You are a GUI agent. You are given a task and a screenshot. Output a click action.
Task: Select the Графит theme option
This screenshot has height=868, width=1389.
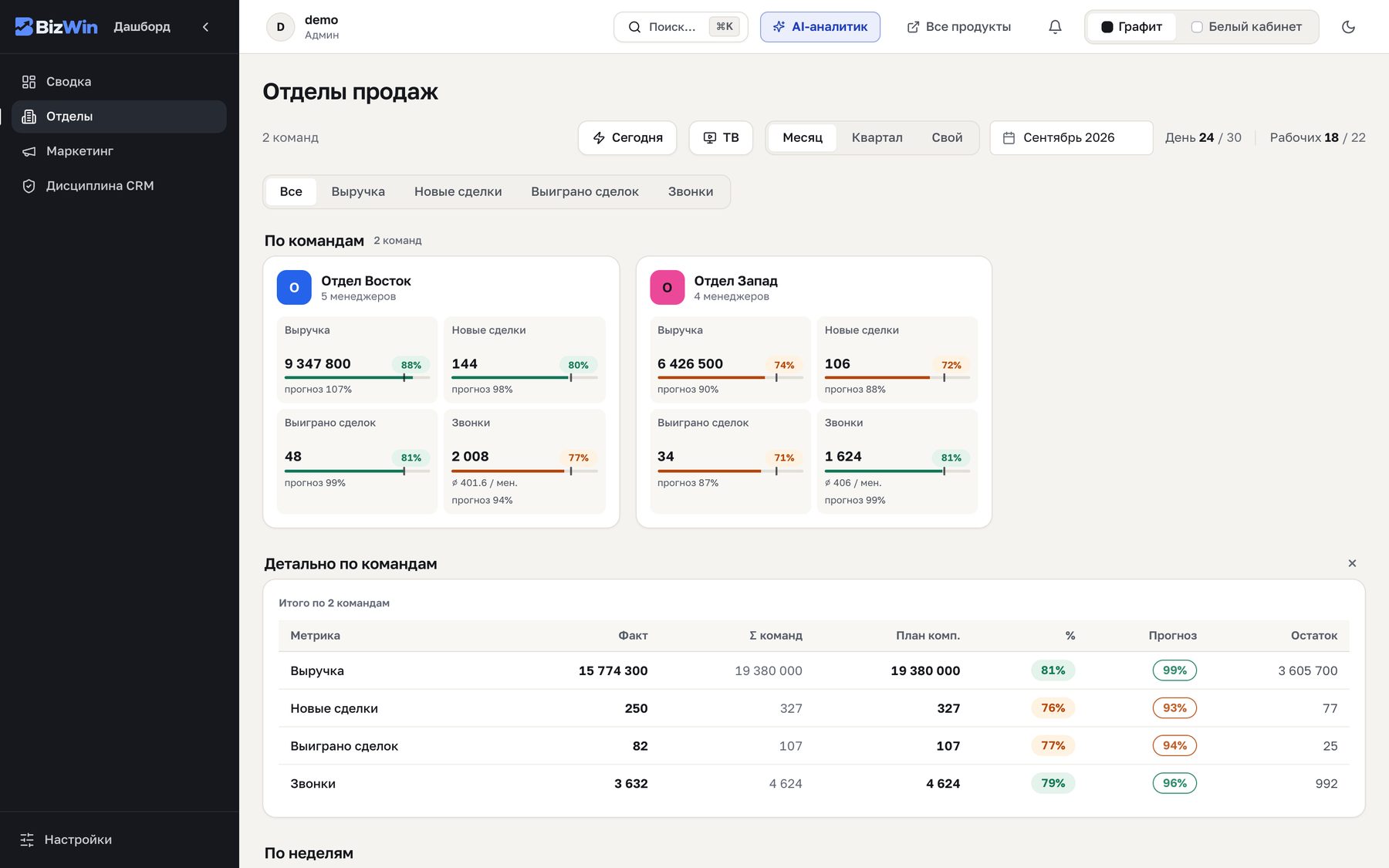[x=1131, y=27]
